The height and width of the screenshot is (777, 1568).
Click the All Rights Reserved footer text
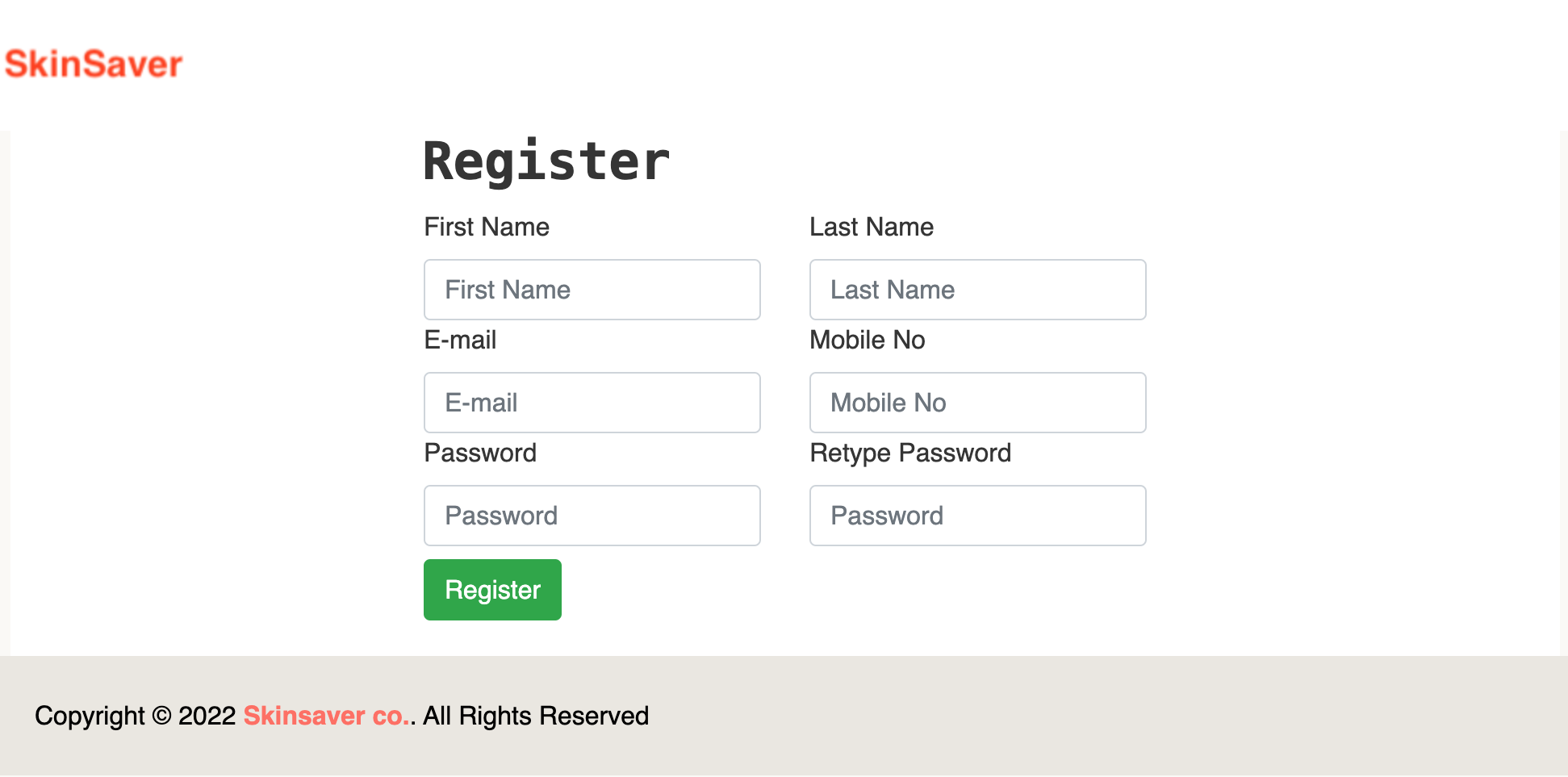point(536,716)
